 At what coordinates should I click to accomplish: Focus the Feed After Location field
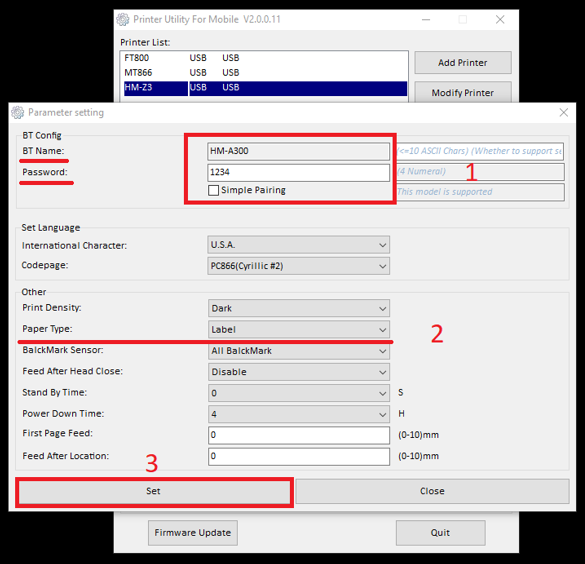tap(298, 457)
